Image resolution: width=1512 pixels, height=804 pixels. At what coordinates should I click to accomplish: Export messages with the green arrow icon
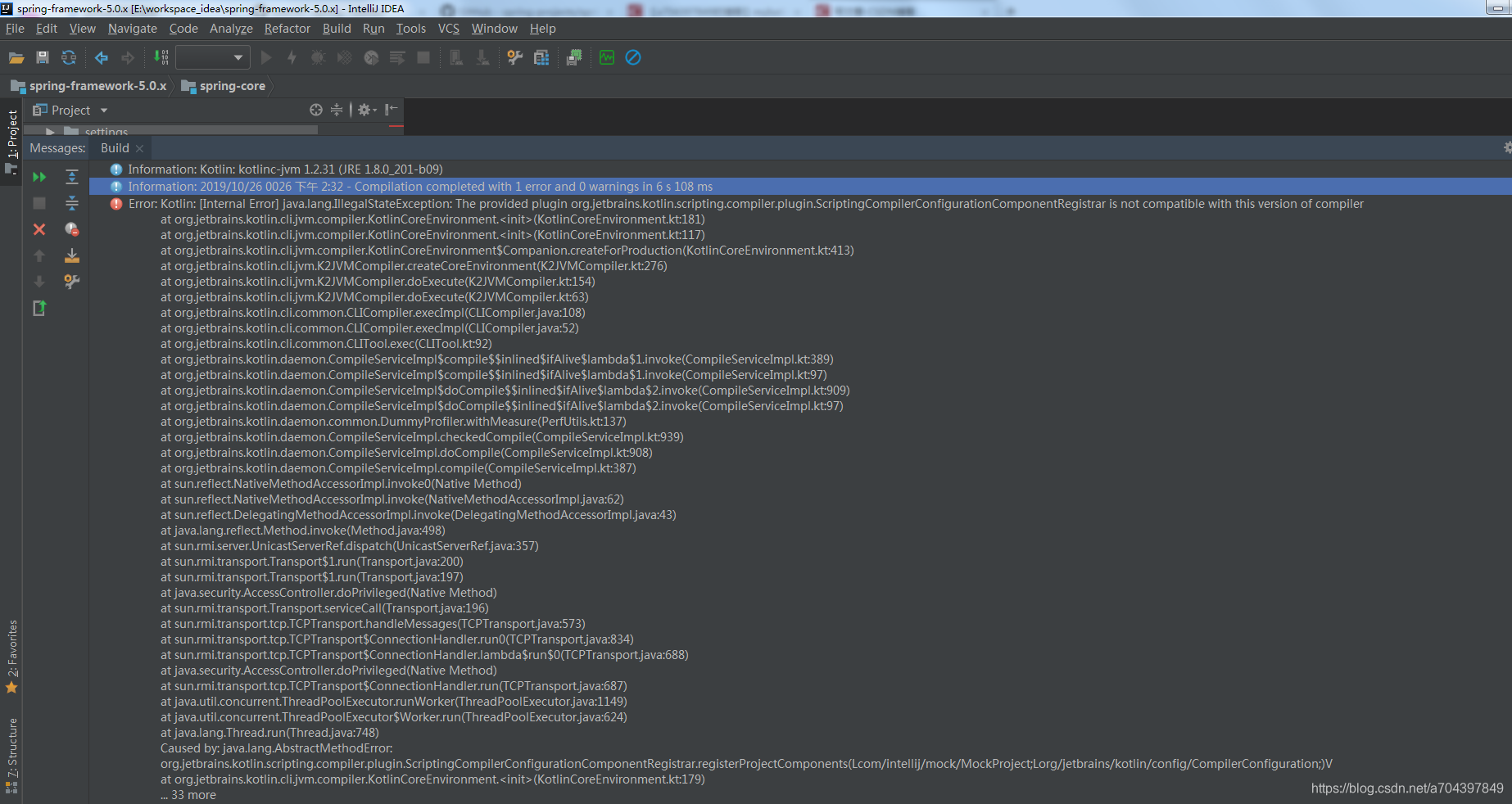pos(39,308)
